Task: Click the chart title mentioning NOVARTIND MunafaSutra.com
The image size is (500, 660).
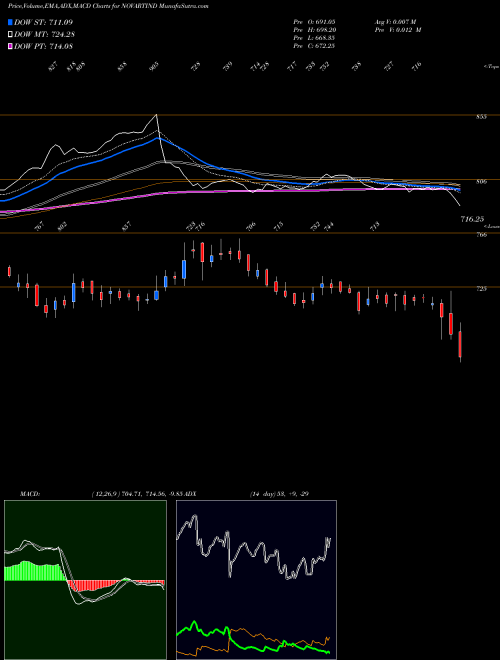Action: click(x=108, y=6)
